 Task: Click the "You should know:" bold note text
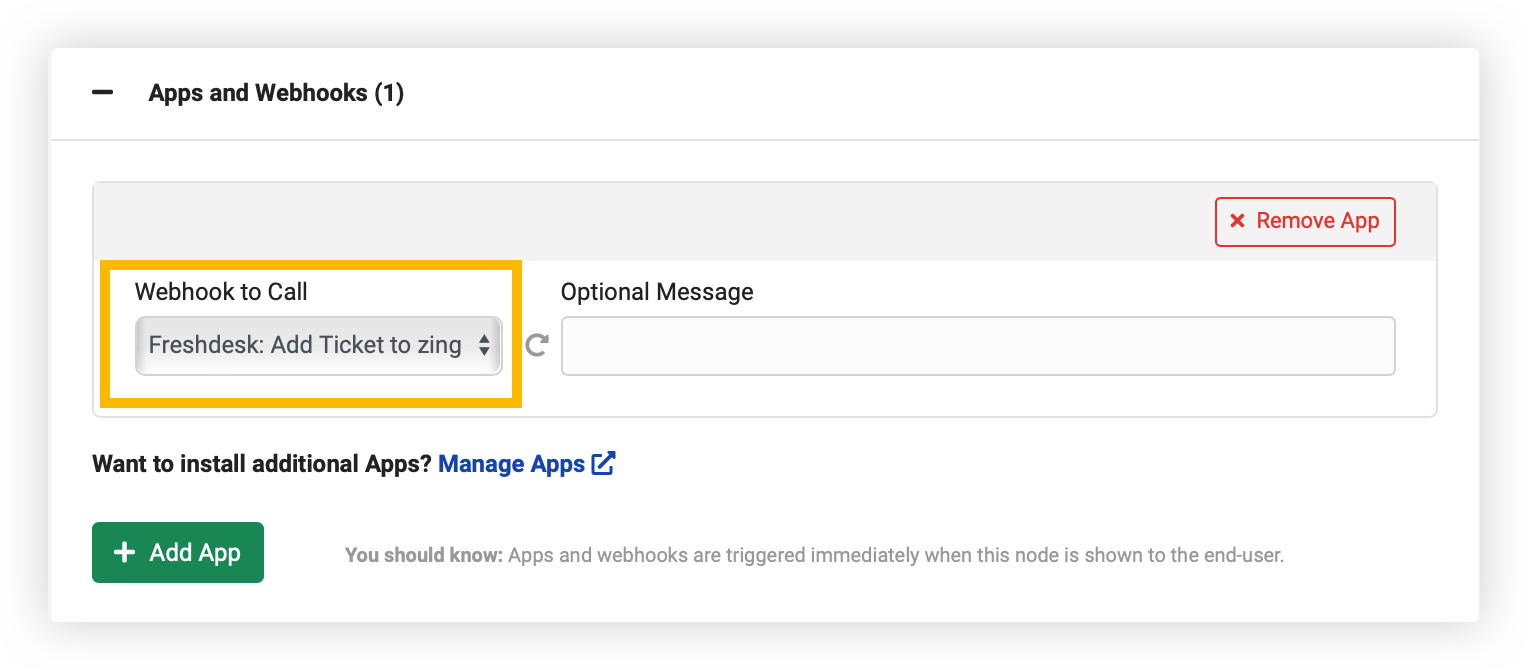424,554
